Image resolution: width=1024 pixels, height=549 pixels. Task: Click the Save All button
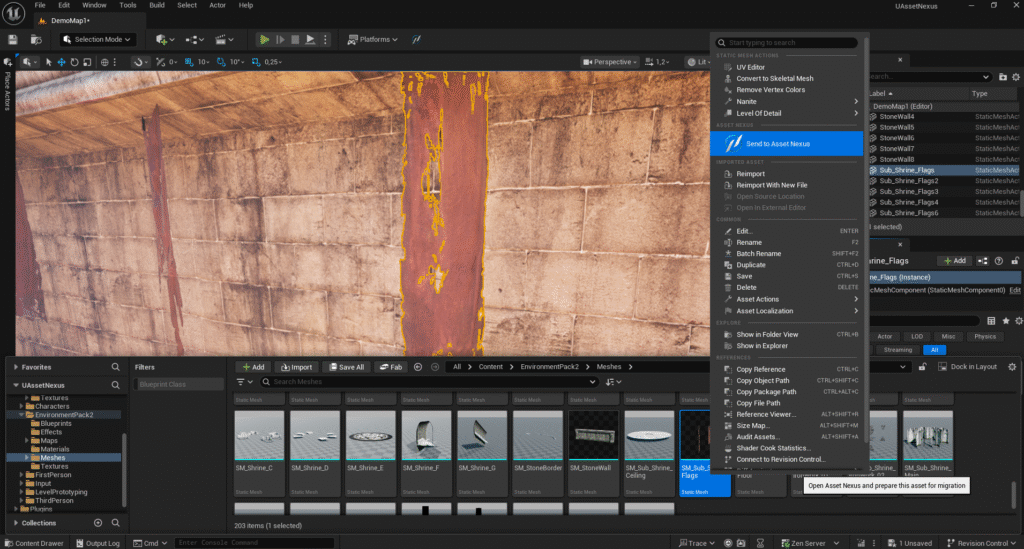[346, 367]
